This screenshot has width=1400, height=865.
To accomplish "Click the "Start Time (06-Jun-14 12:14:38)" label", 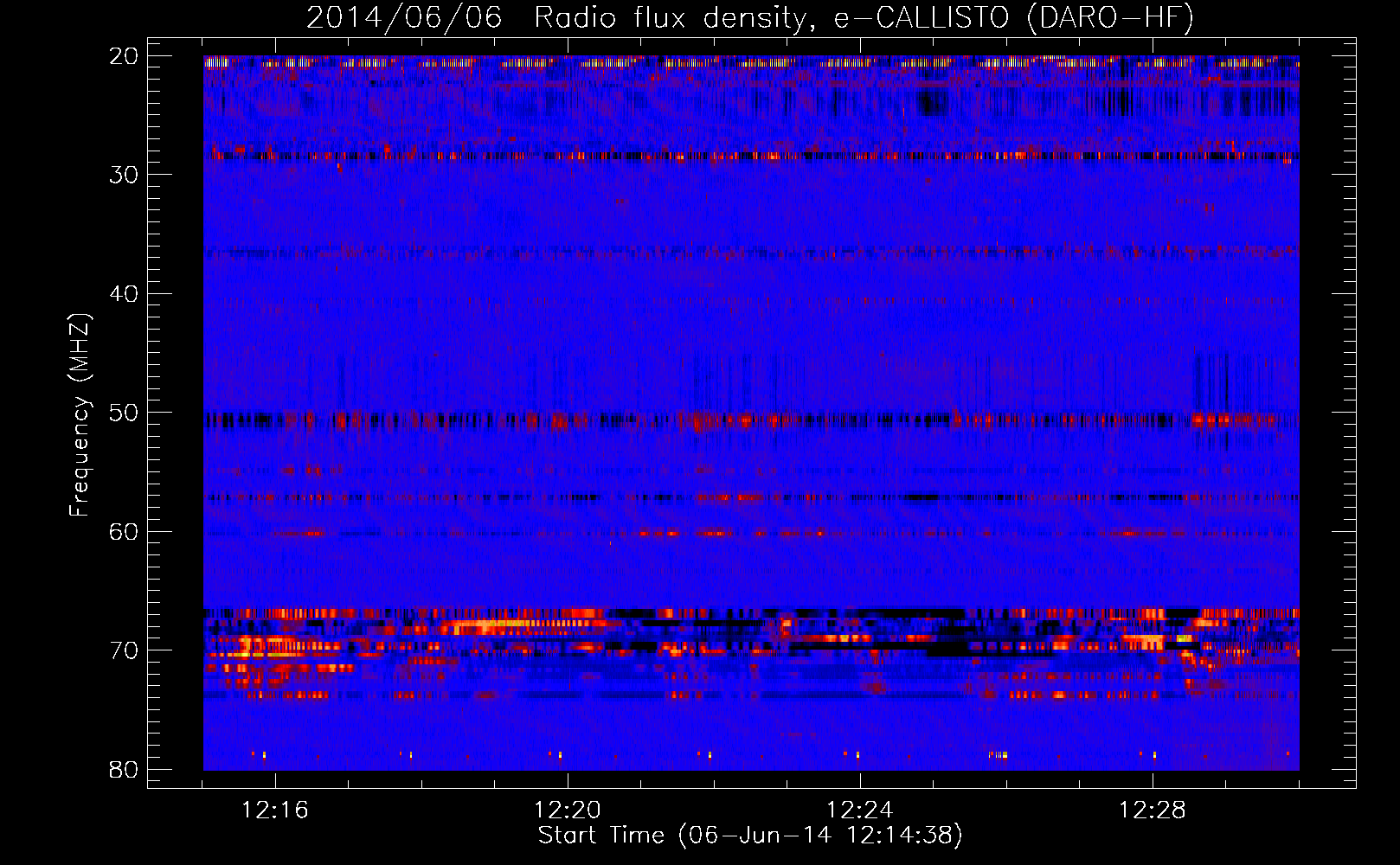I will (750, 836).
